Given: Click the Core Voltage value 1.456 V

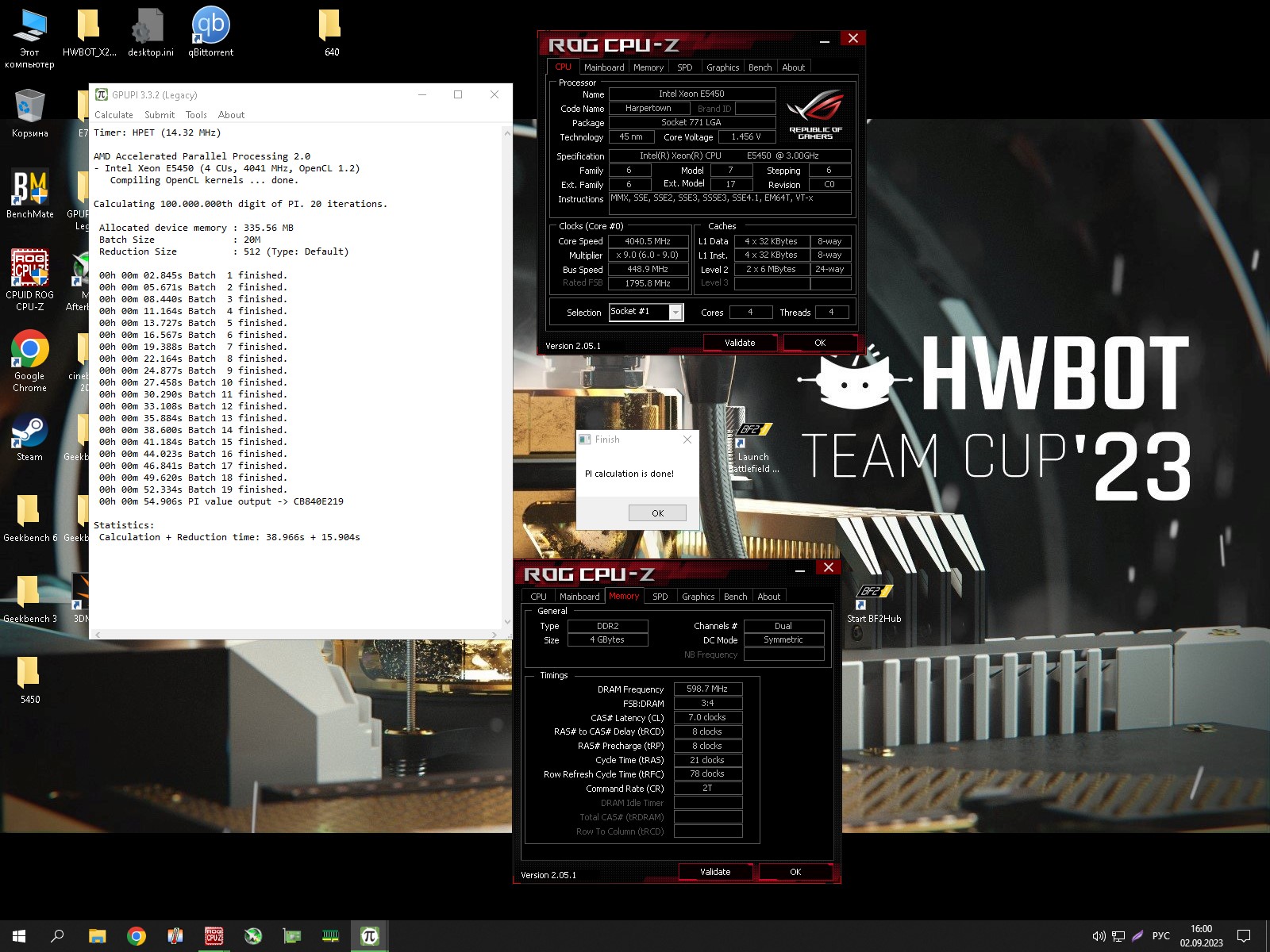Looking at the screenshot, I should [x=746, y=136].
